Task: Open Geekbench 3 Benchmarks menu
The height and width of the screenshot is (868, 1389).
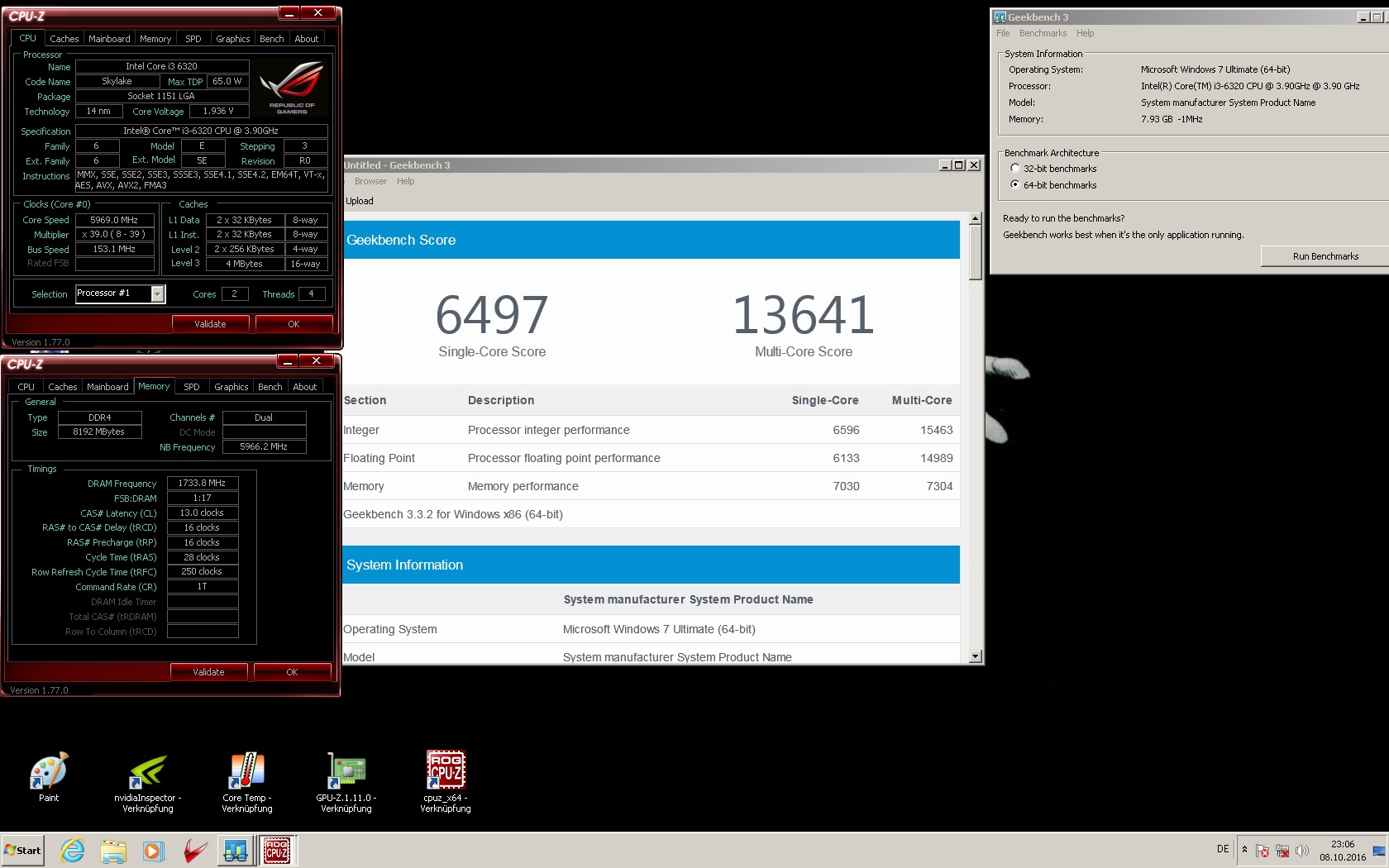Action: click(x=1043, y=34)
